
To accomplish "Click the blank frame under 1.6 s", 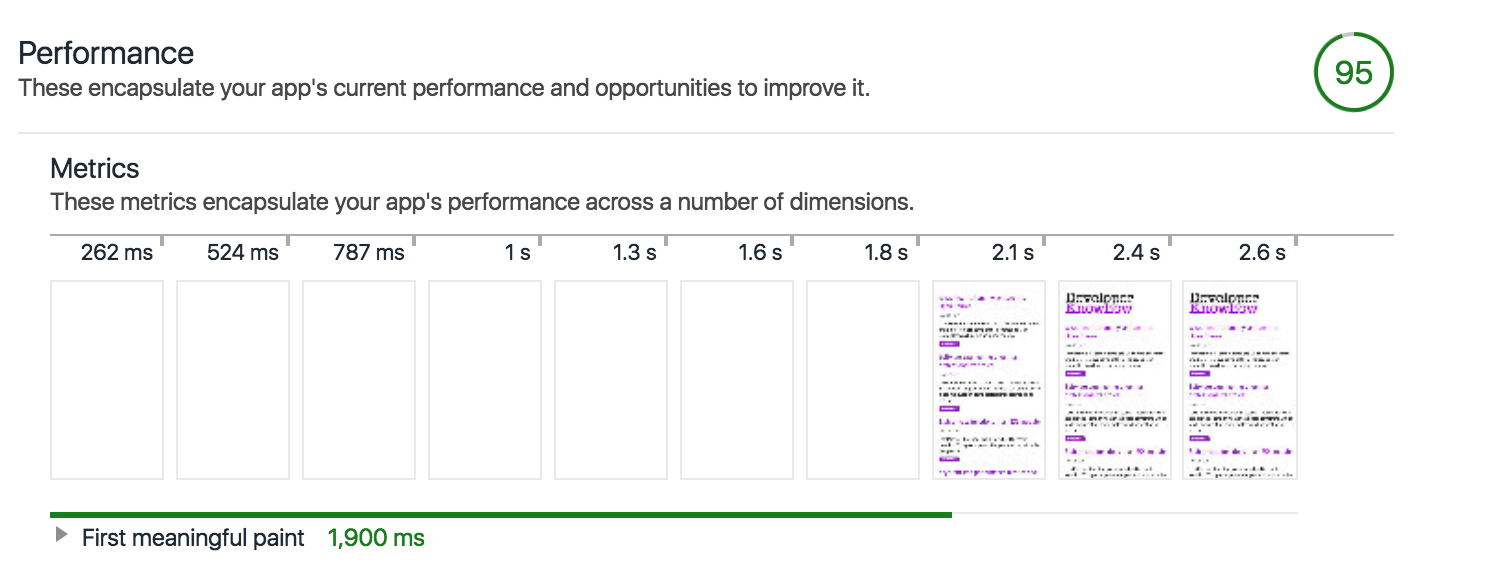I will click(737, 380).
